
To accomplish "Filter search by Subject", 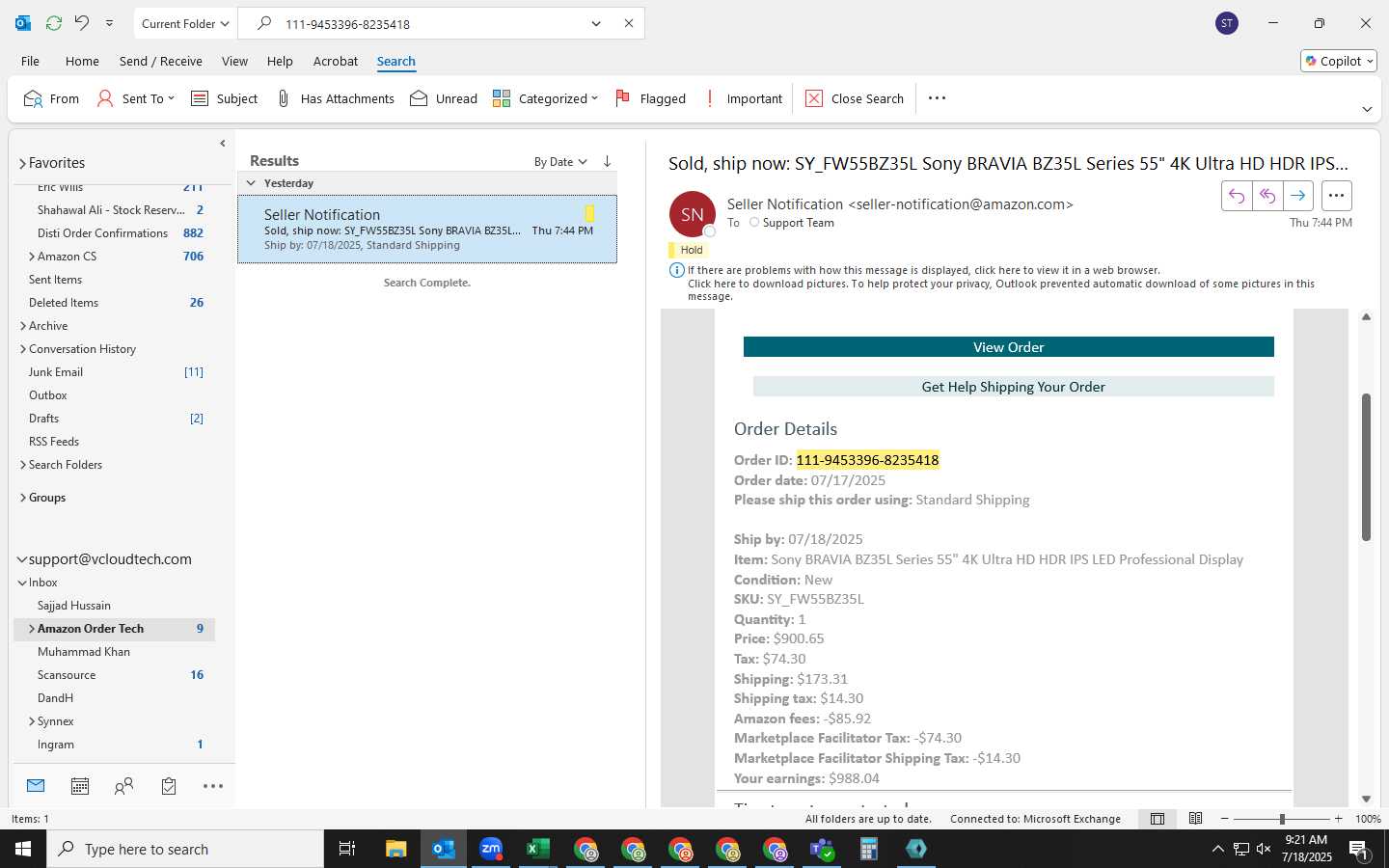I will [x=224, y=98].
